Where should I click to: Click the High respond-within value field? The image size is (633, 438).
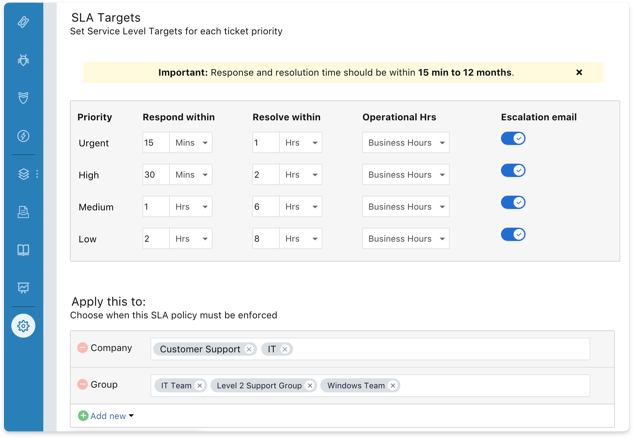[x=156, y=175]
